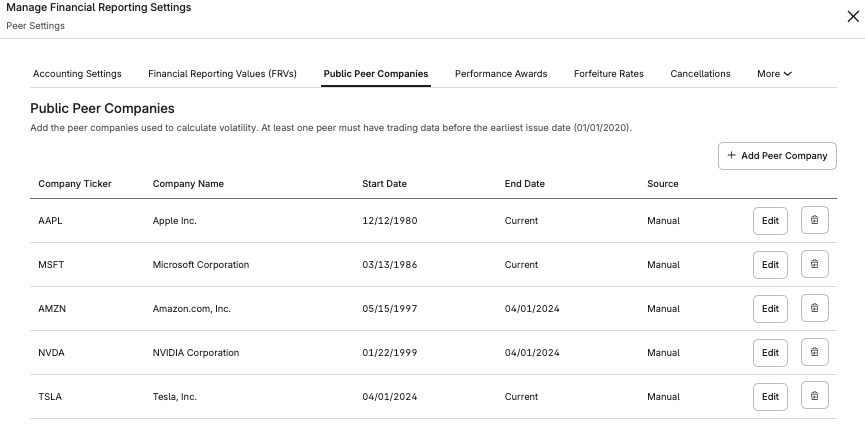The height and width of the screenshot is (430, 865).
Task: Delete the Apple Inc. peer row
Action: point(815,221)
